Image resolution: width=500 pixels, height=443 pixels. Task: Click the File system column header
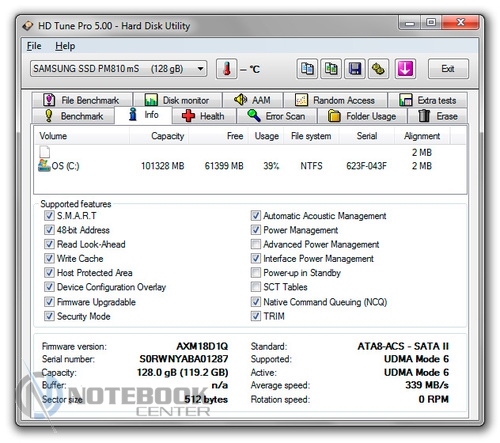point(311,136)
